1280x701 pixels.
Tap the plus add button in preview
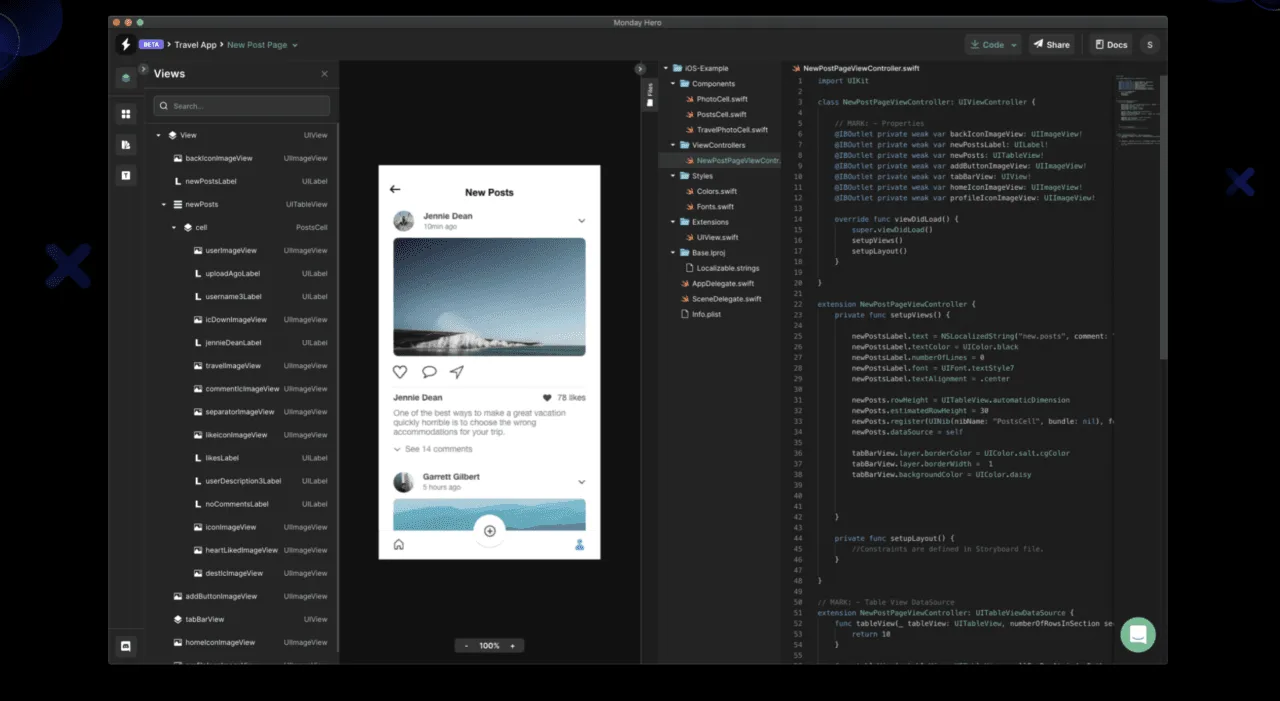(x=490, y=531)
